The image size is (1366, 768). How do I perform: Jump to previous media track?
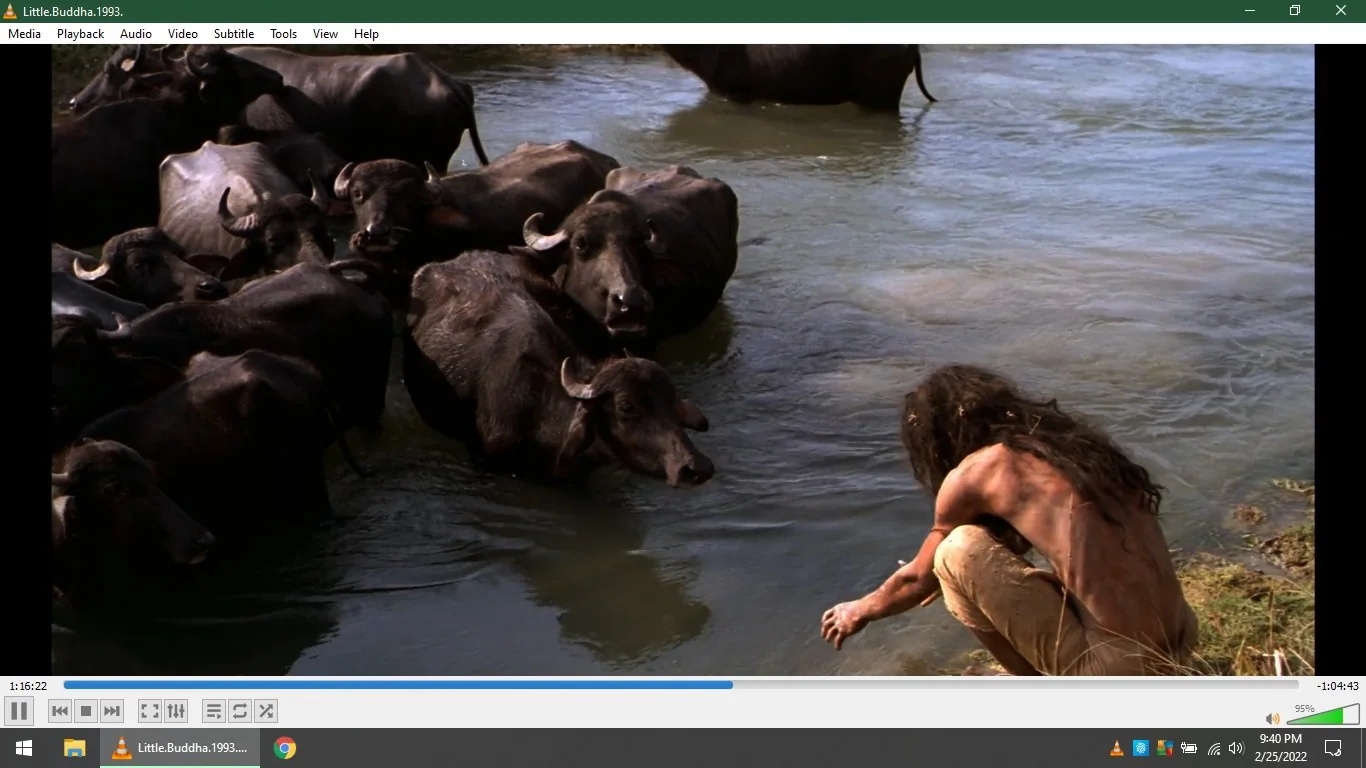coord(60,711)
